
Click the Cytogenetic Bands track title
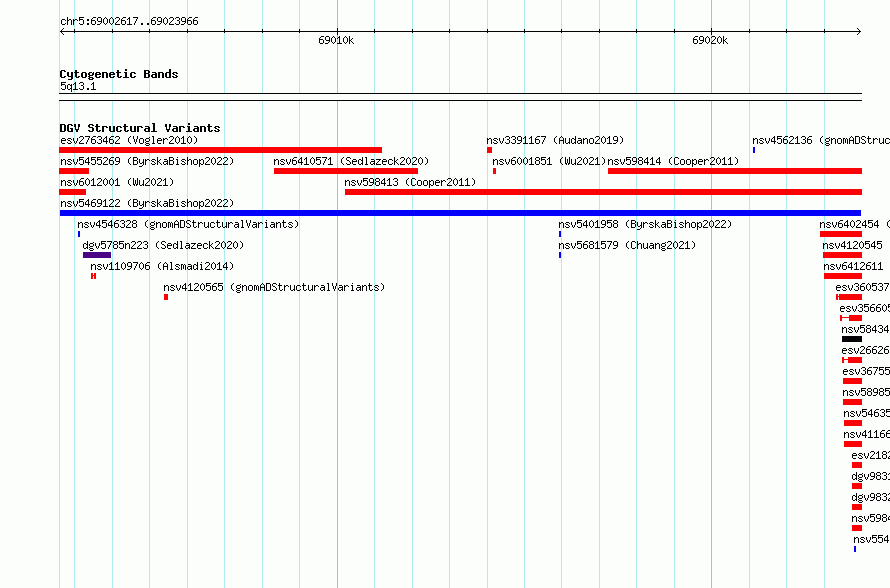point(119,74)
